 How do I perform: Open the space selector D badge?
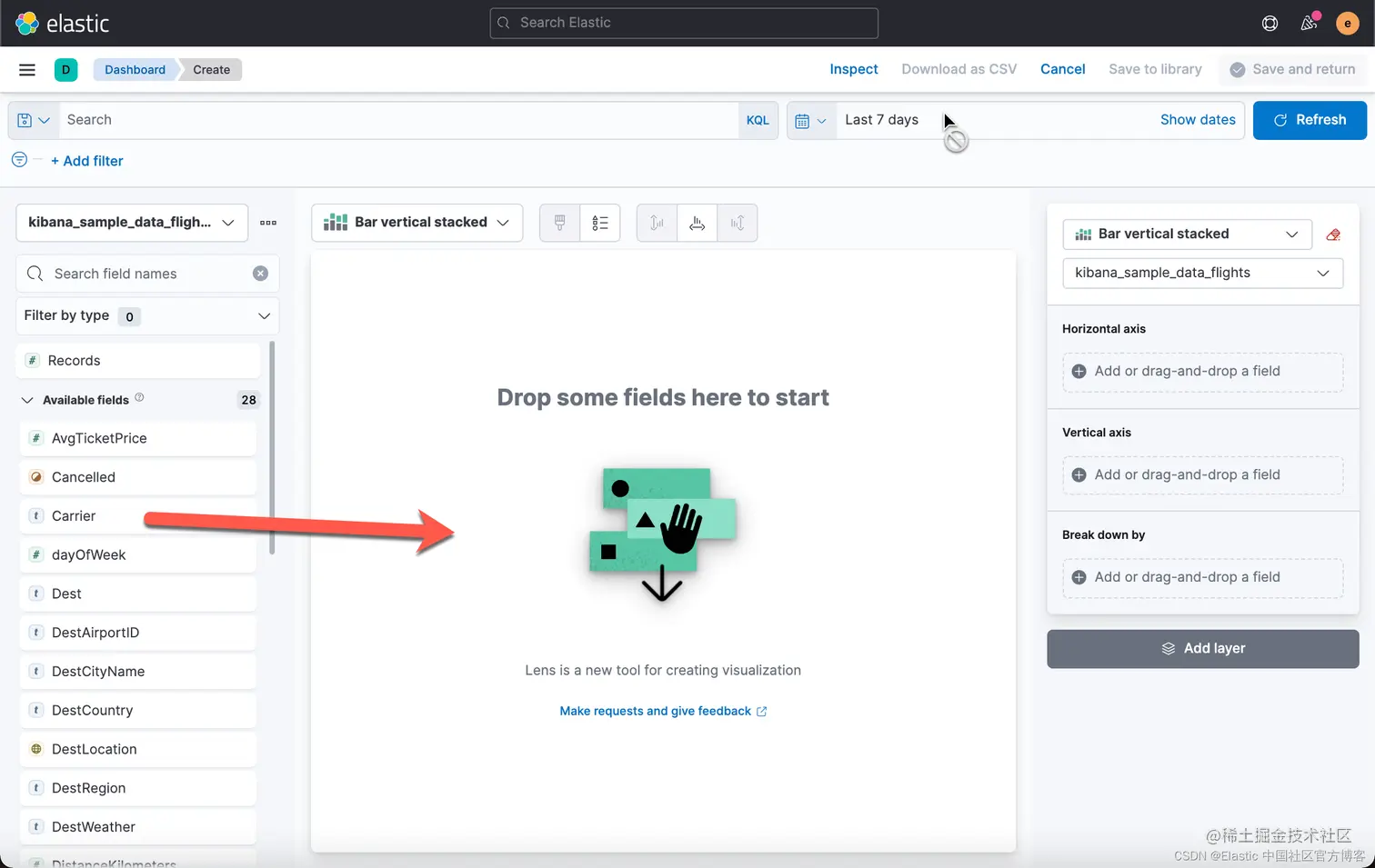click(x=65, y=69)
